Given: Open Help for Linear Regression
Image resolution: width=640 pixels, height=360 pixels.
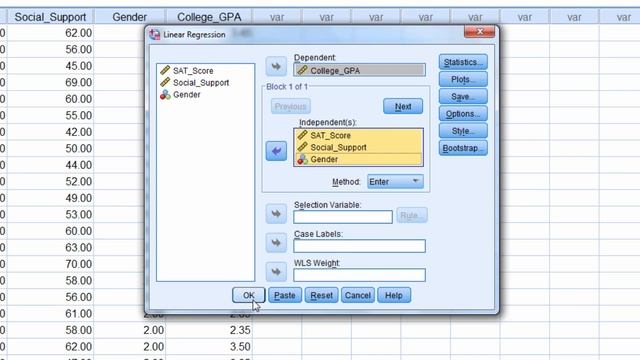Looking at the screenshot, I should pyautogui.click(x=393, y=295).
